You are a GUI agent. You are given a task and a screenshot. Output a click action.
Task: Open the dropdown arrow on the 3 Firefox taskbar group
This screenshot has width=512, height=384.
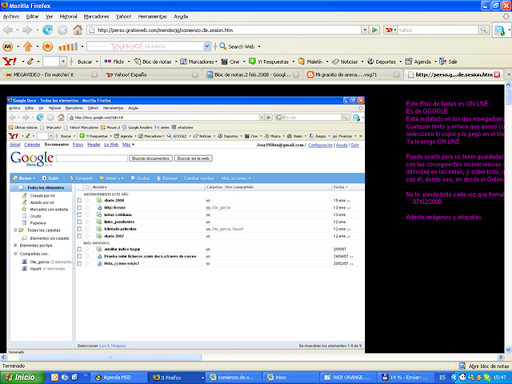pos(202,378)
